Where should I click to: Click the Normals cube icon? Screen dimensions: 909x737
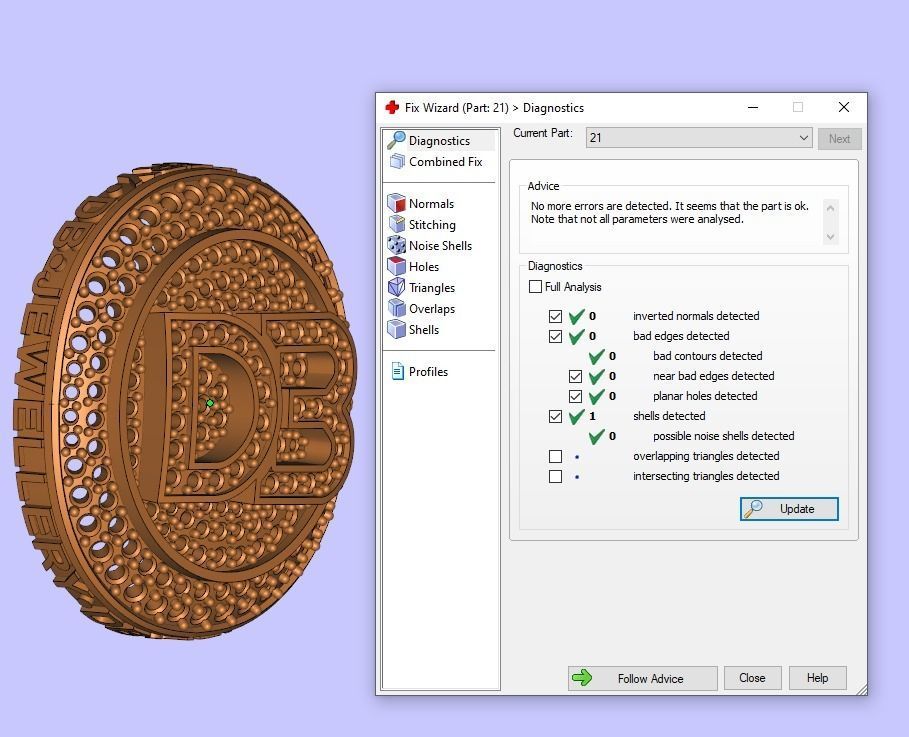coord(397,203)
